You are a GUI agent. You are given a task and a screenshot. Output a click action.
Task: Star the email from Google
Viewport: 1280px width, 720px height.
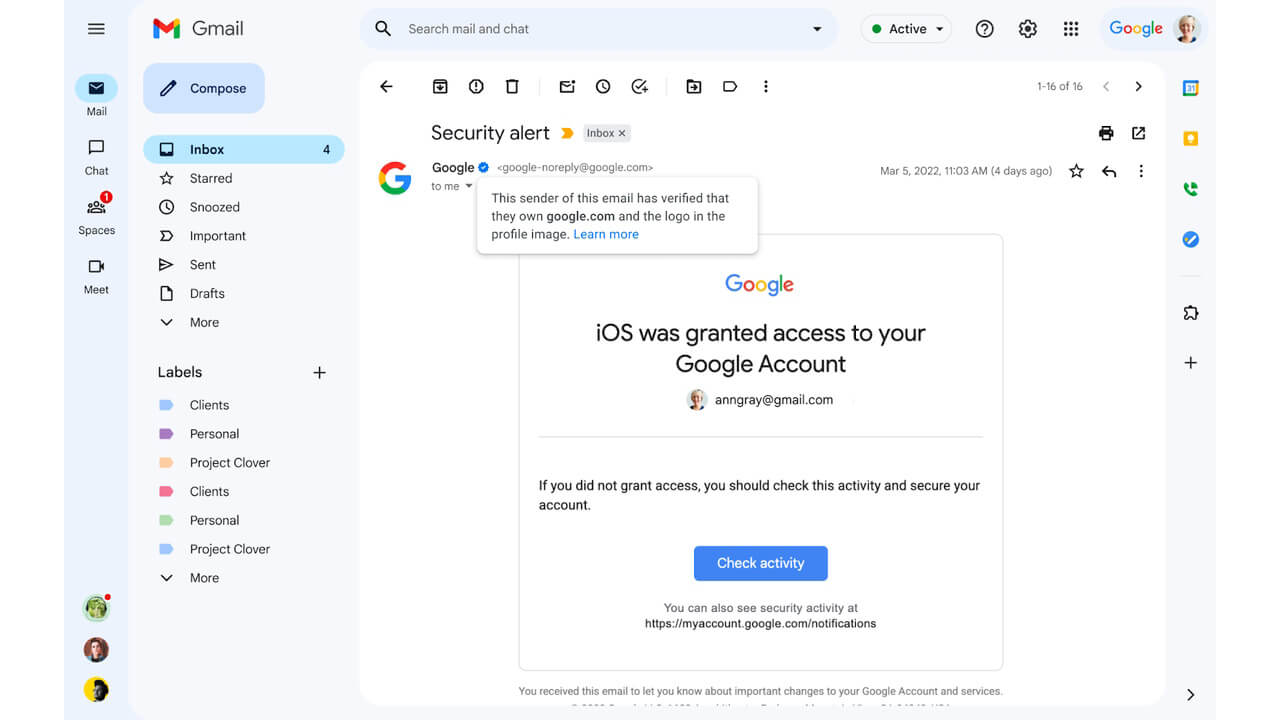coord(1076,171)
